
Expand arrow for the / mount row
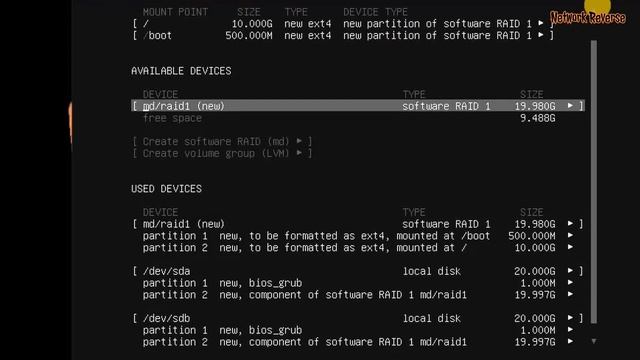click(541, 23)
